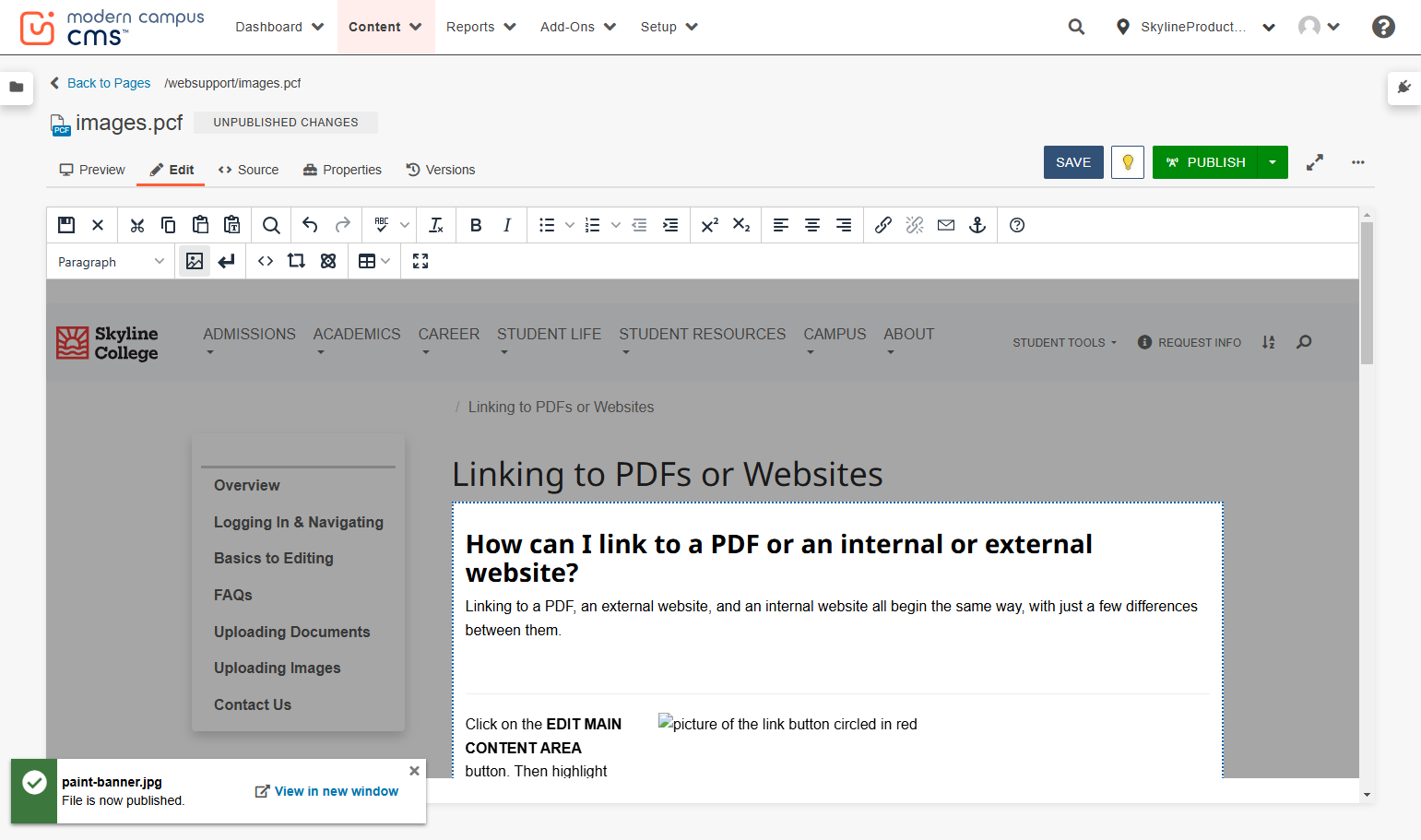Screen dimensions: 1421x840
Task: Switch to the Versions tab
Action: [441, 170]
